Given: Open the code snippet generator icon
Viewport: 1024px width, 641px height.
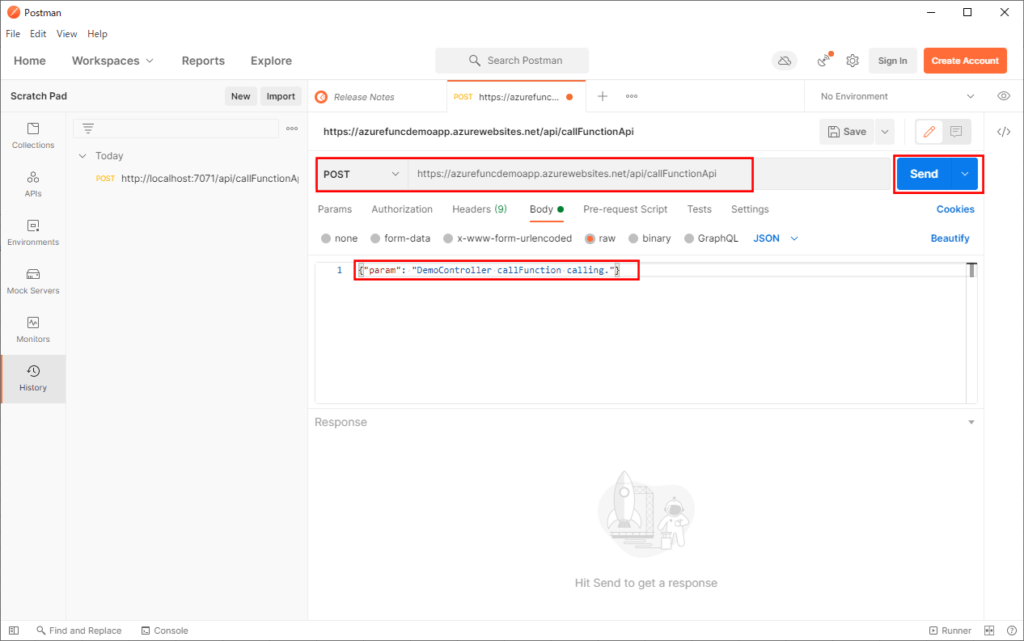Looking at the screenshot, I should [x=1004, y=131].
